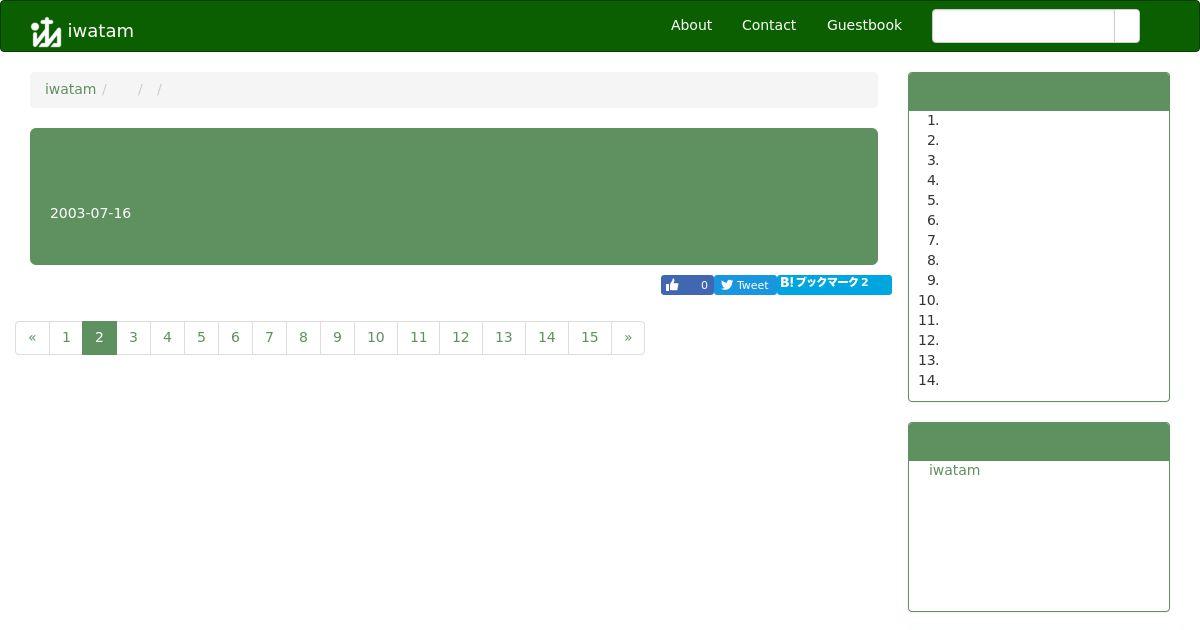Image resolution: width=1200 pixels, height=630 pixels.
Task: Click the Facebook Like thumbs-up button
Action: (687, 285)
